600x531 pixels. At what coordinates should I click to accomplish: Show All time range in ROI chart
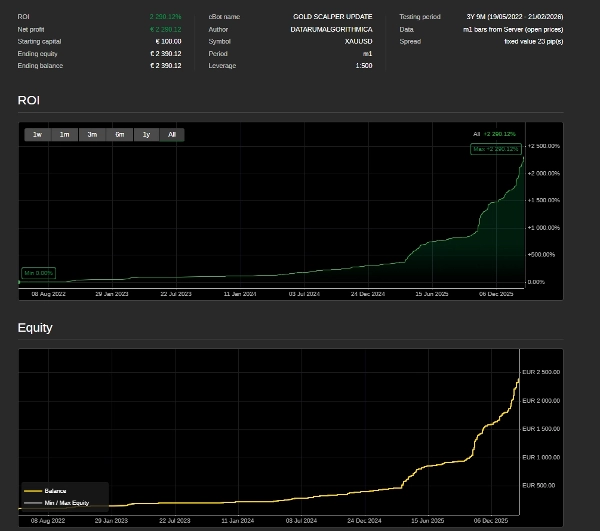point(172,134)
